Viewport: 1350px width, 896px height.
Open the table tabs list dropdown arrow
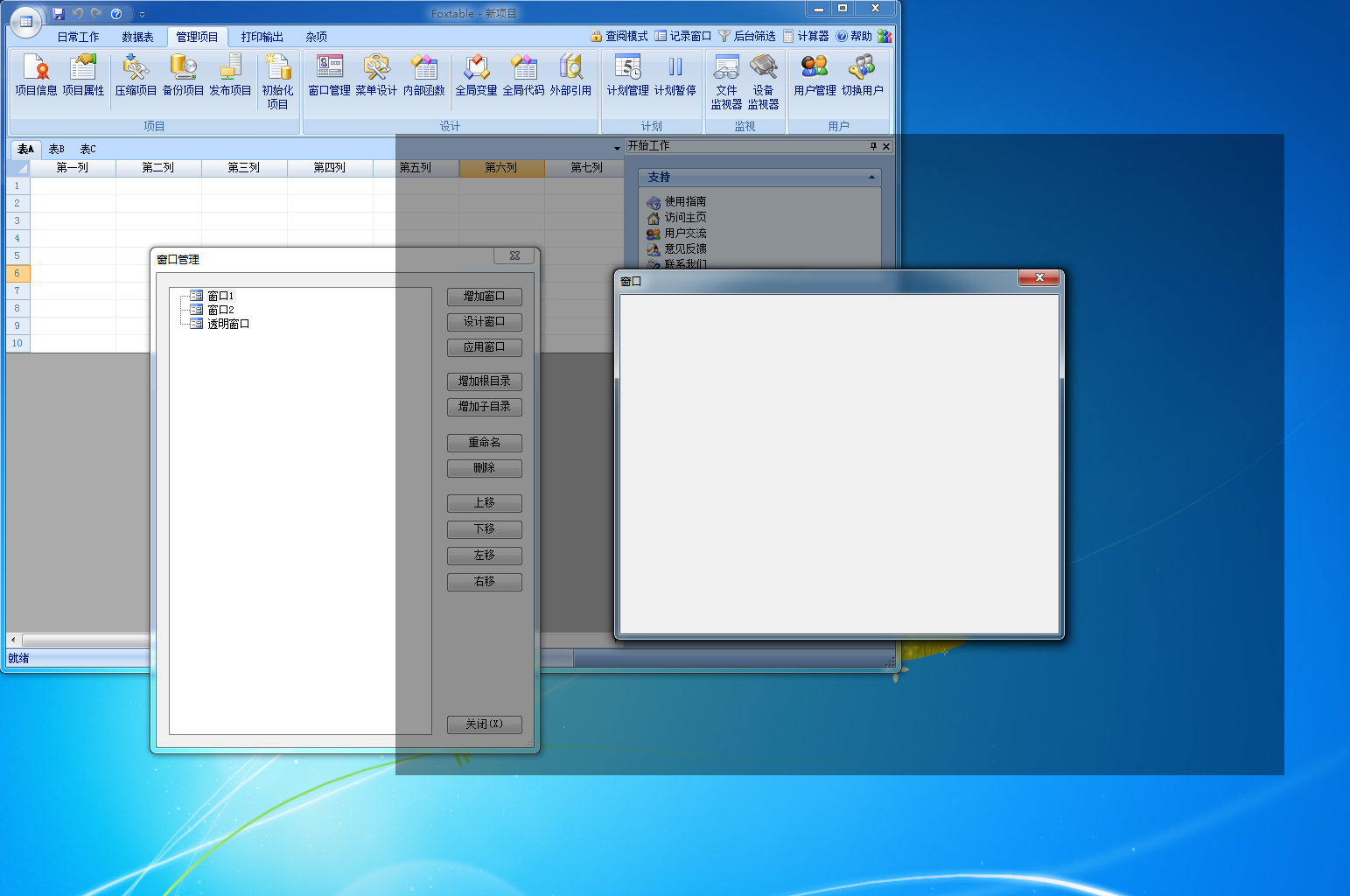click(617, 149)
